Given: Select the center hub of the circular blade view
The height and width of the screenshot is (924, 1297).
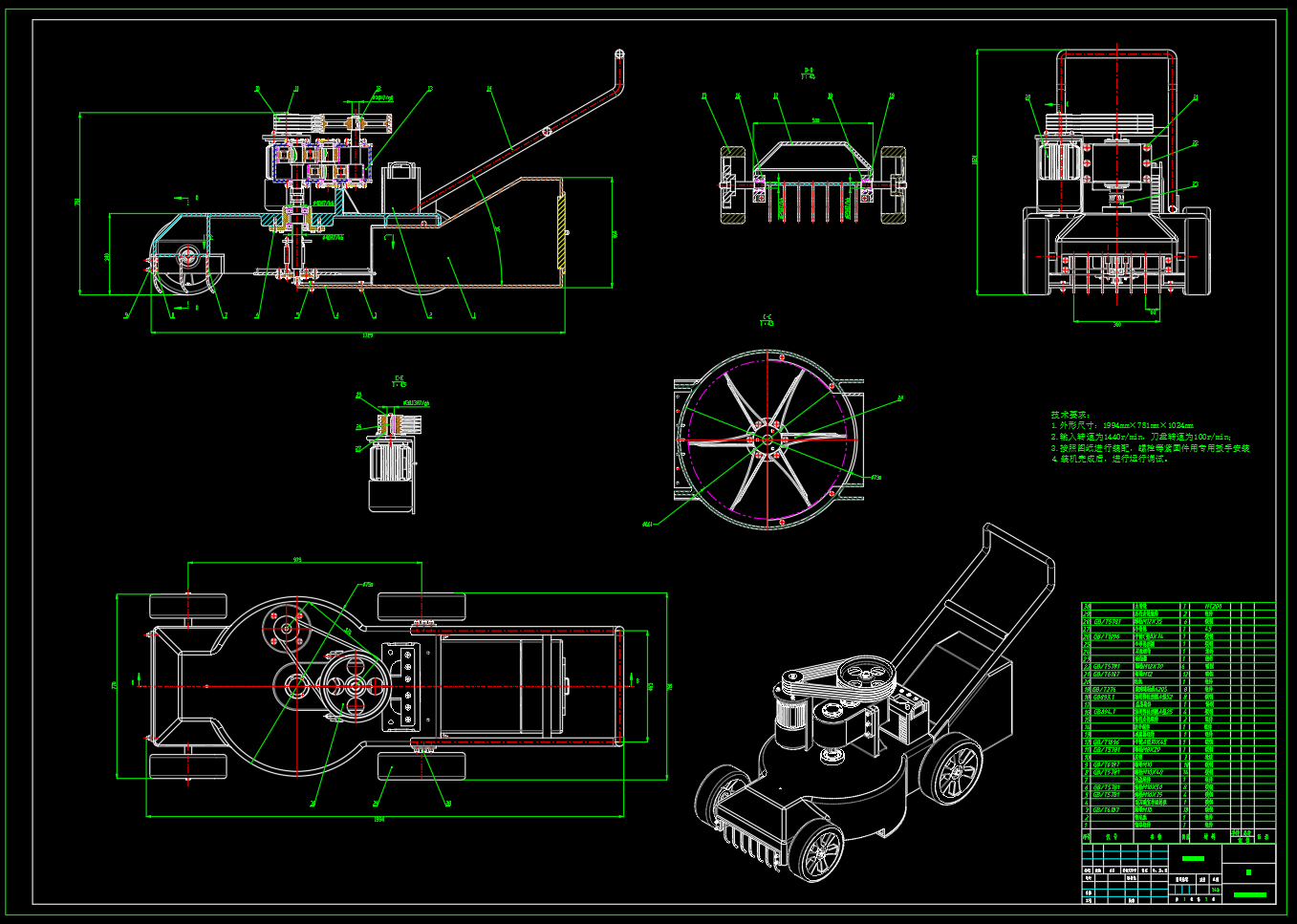Looking at the screenshot, I should (x=766, y=441).
